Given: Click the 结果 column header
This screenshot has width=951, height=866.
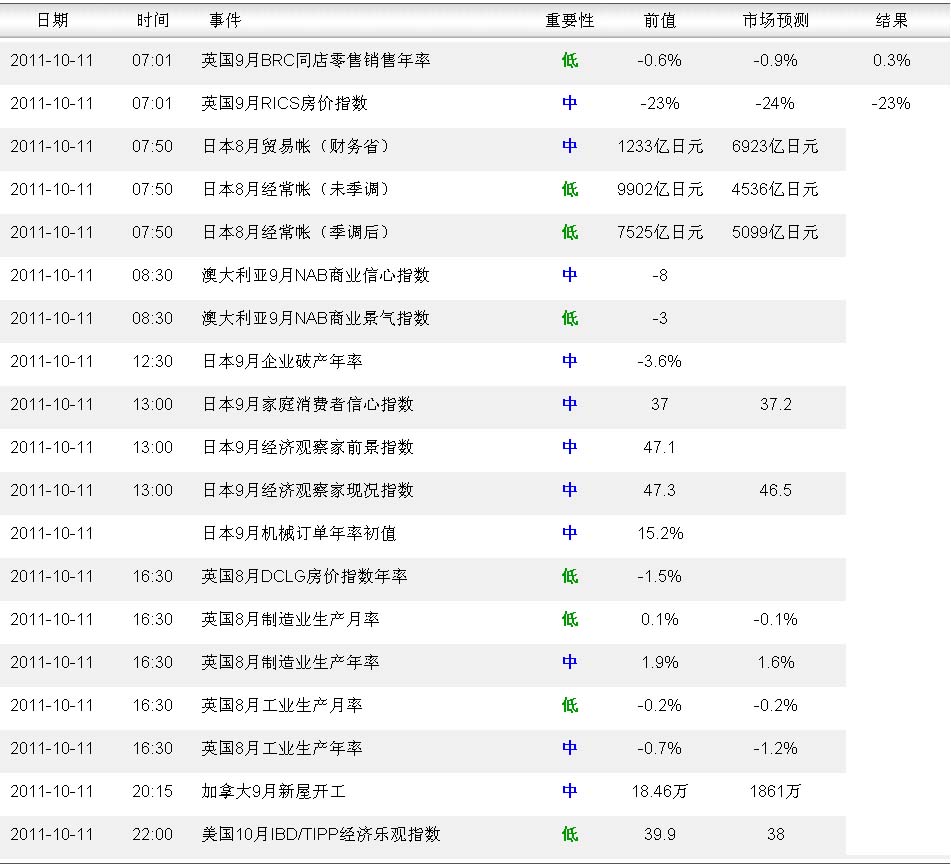Looking at the screenshot, I should pyautogui.click(x=892, y=21).
